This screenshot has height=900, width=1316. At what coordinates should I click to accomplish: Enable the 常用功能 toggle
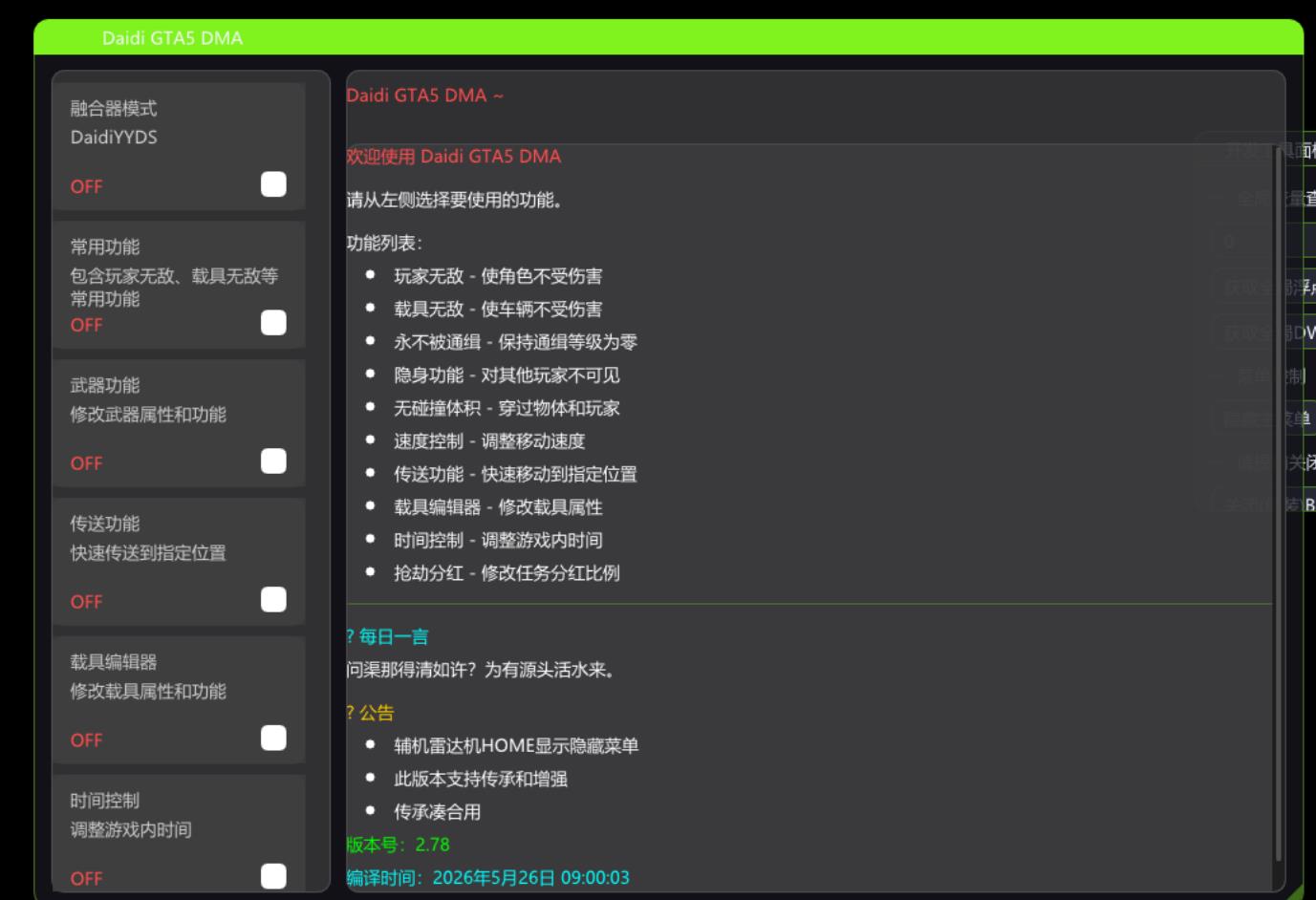tap(273, 323)
